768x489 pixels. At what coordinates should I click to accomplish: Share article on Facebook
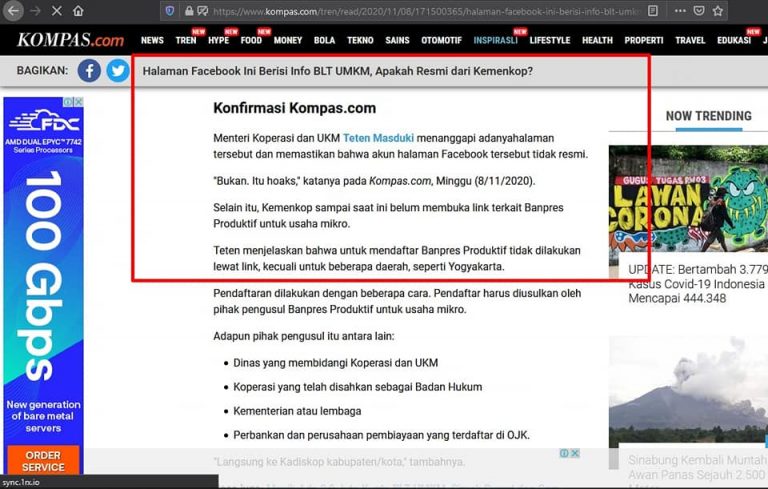click(89, 71)
